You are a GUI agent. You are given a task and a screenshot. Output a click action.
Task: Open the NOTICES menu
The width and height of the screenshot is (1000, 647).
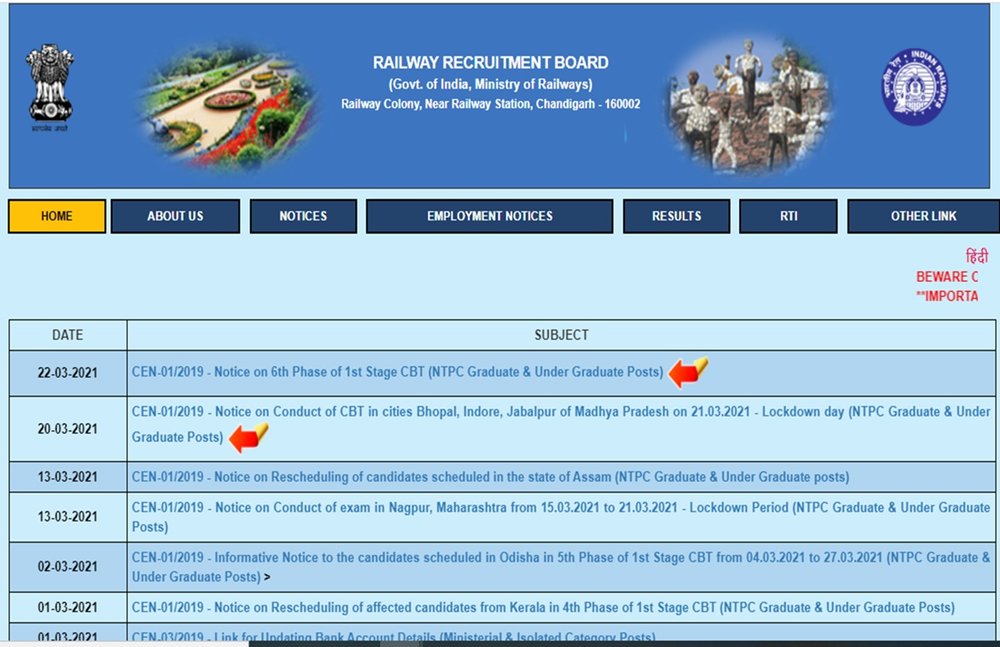tap(303, 216)
